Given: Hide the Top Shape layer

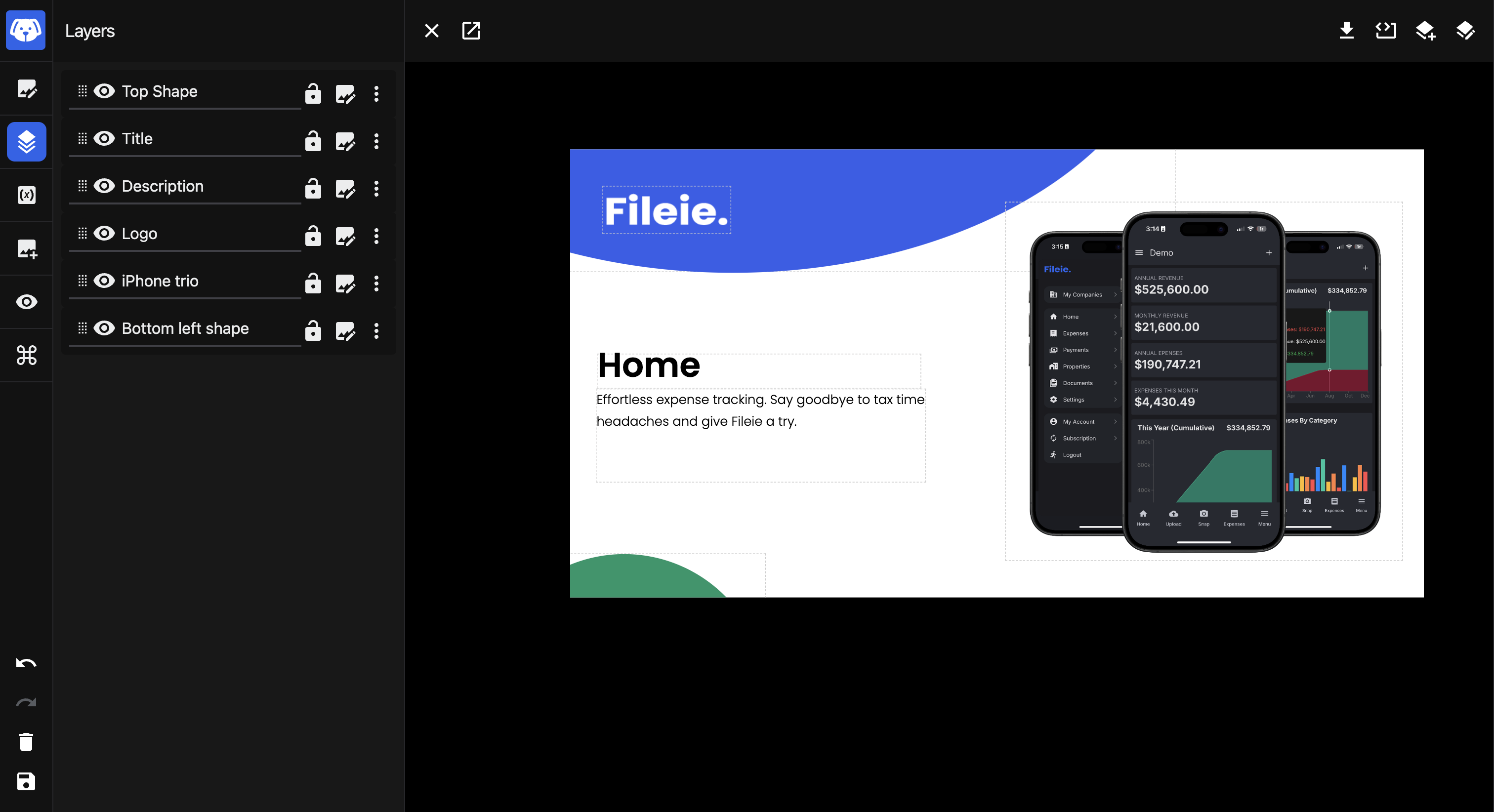Looking at the screenshot, I should [104, 91].
